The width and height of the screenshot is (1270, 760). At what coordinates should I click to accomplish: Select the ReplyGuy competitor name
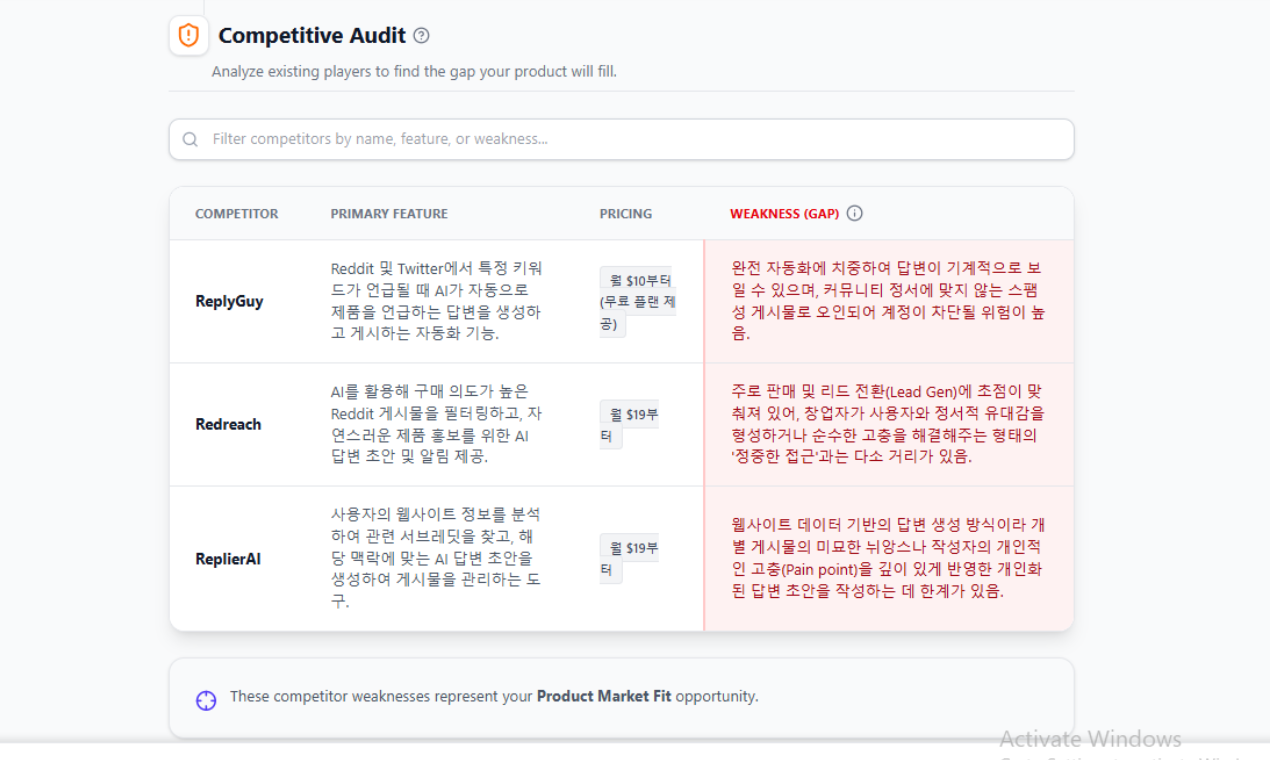pos(229,301)
